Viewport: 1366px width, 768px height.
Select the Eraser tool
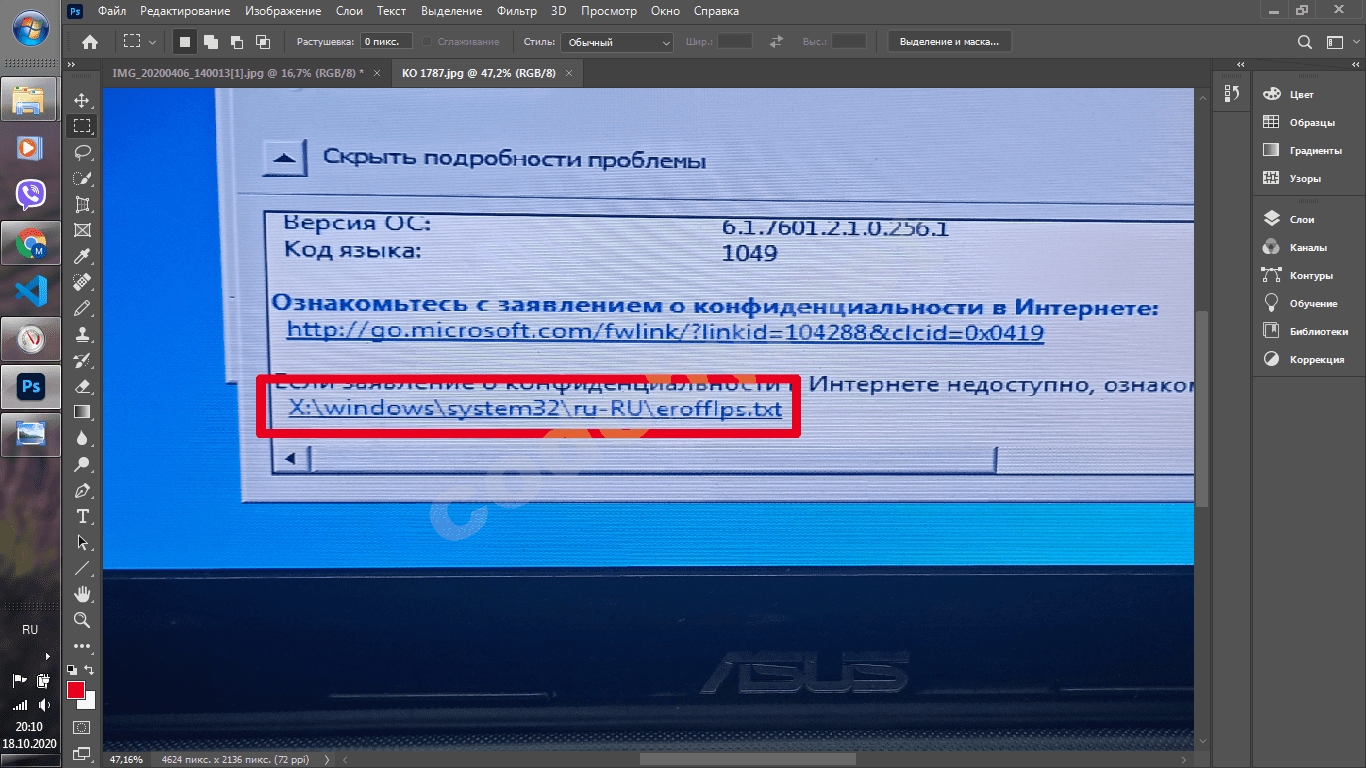point(83,386)
